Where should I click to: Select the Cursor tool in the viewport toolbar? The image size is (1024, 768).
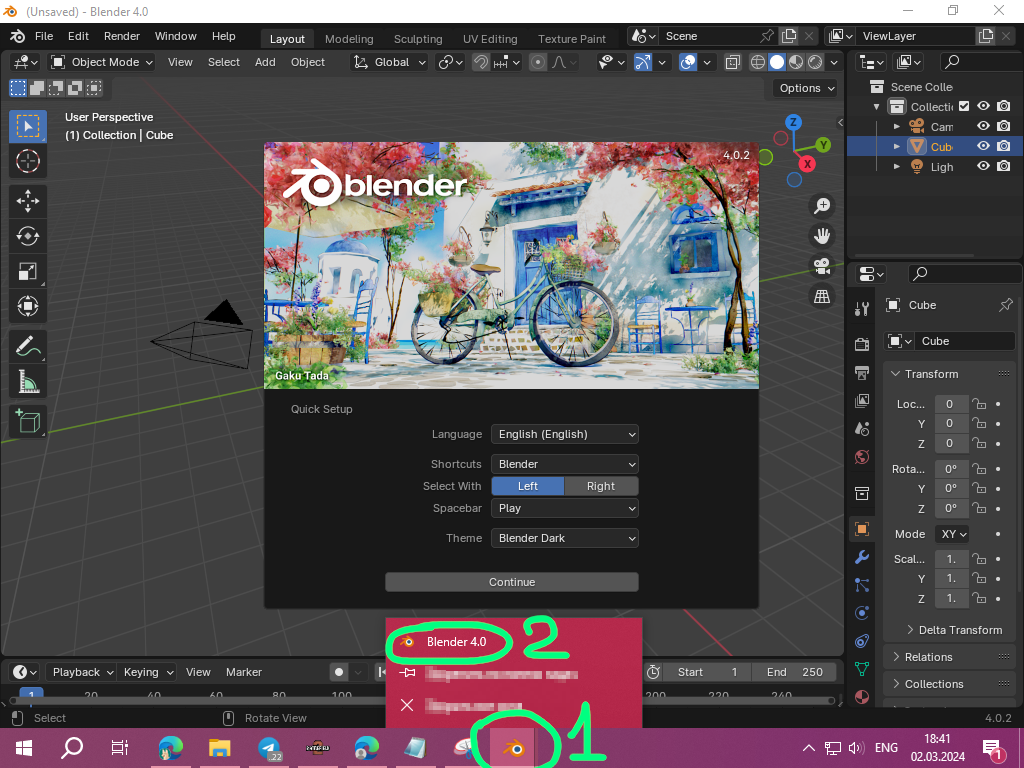coord(27,161)
